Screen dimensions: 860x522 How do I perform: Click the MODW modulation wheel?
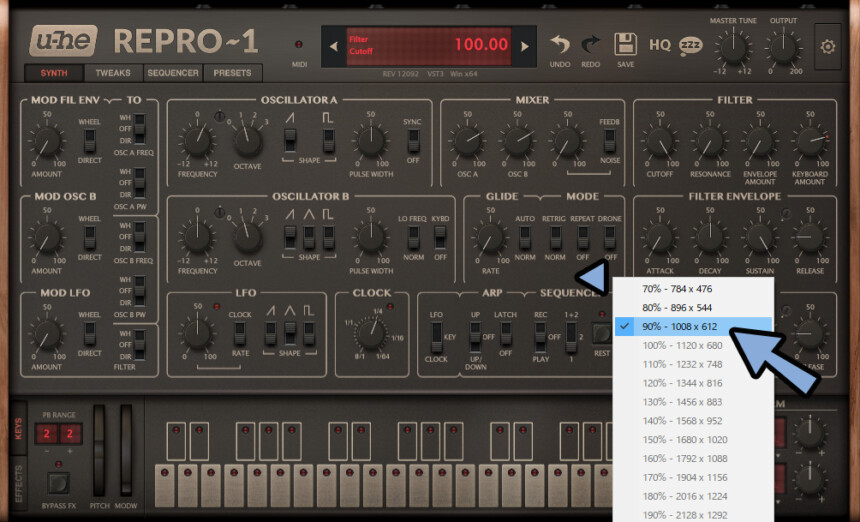pos(126,451)
